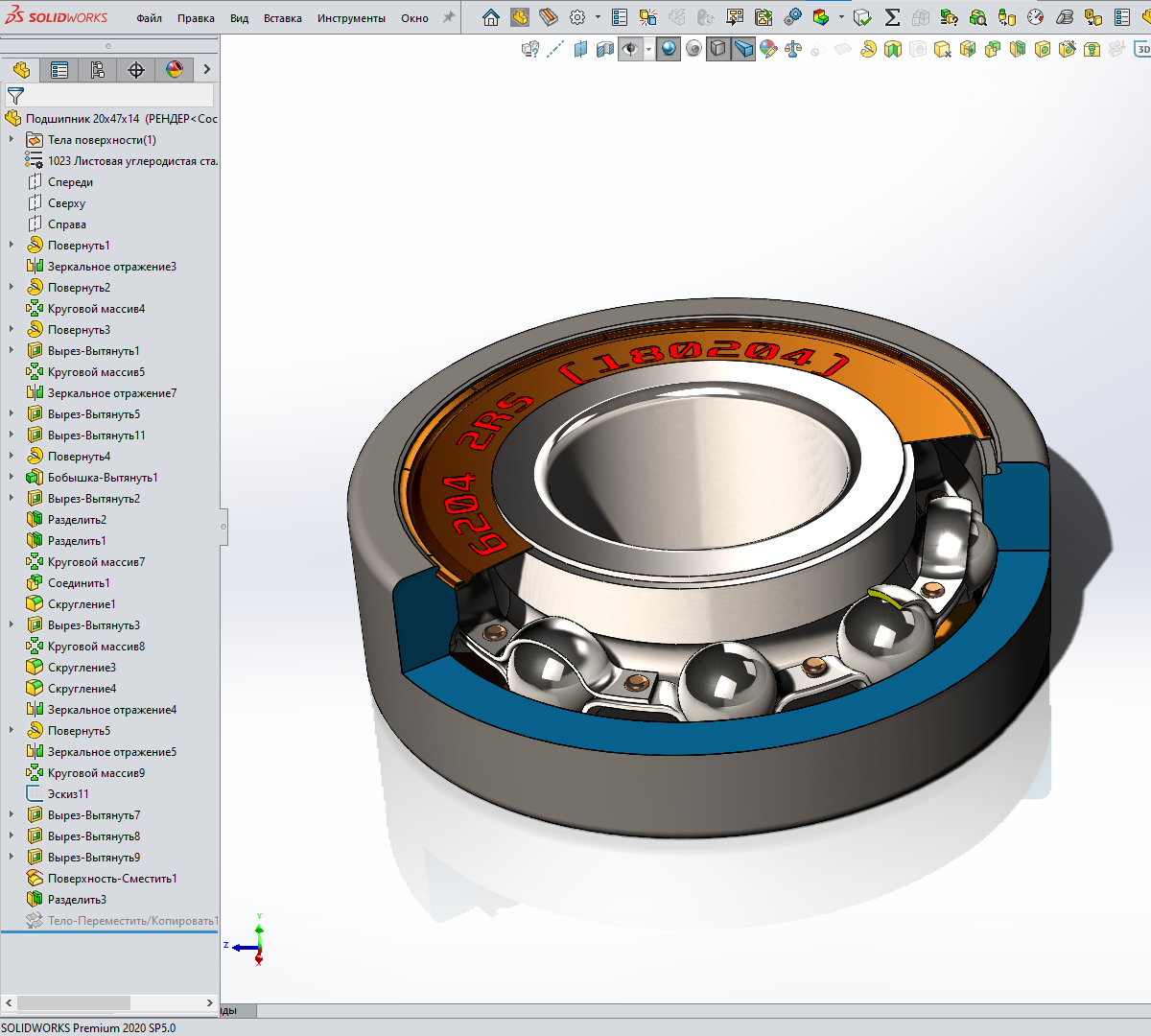Open the dropdown arrow beside Options gear
The height and width of the screenshot is (1036, 1151).
coord(598,17)
